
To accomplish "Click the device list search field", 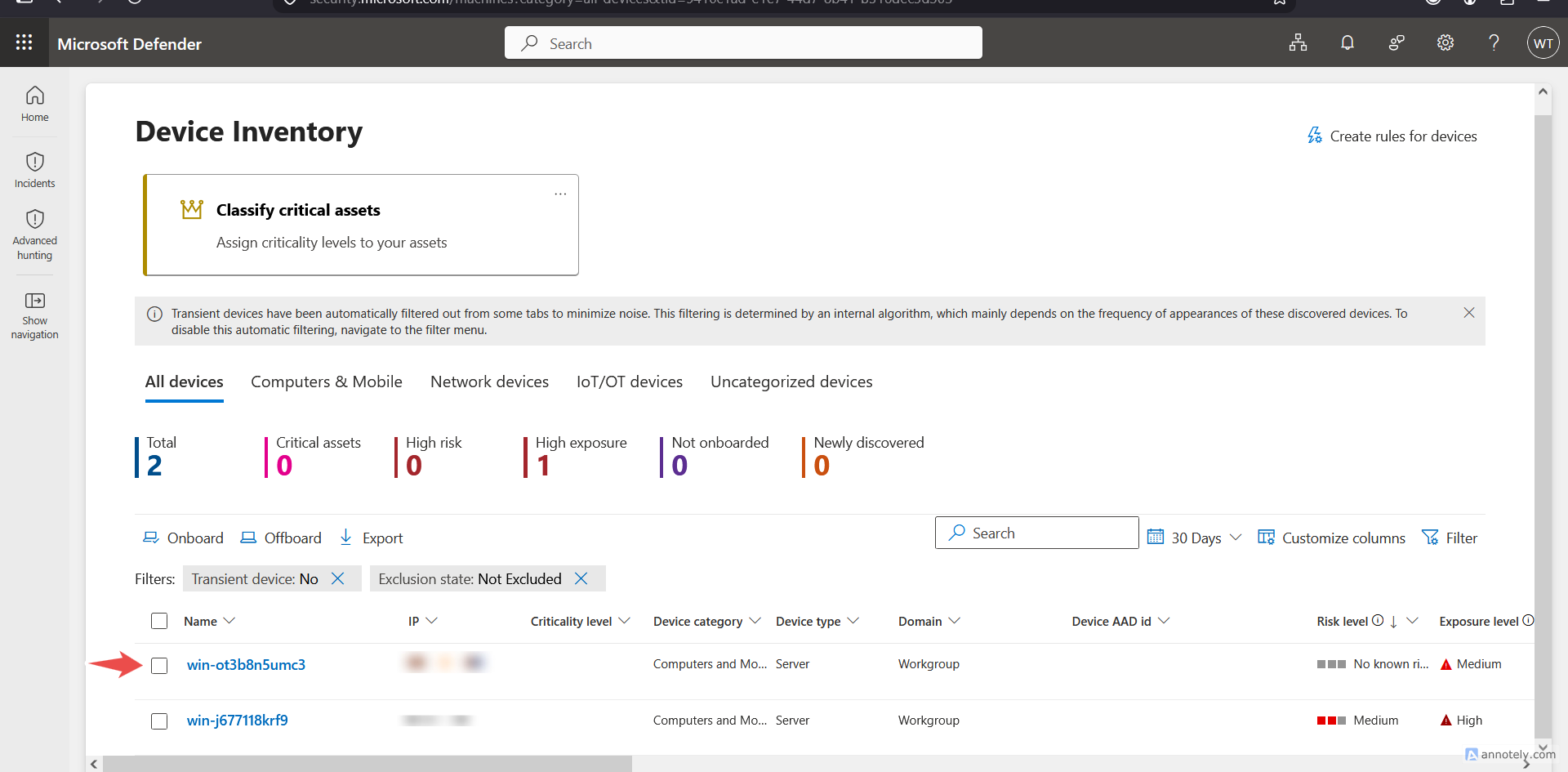I will click(1037, 533).
